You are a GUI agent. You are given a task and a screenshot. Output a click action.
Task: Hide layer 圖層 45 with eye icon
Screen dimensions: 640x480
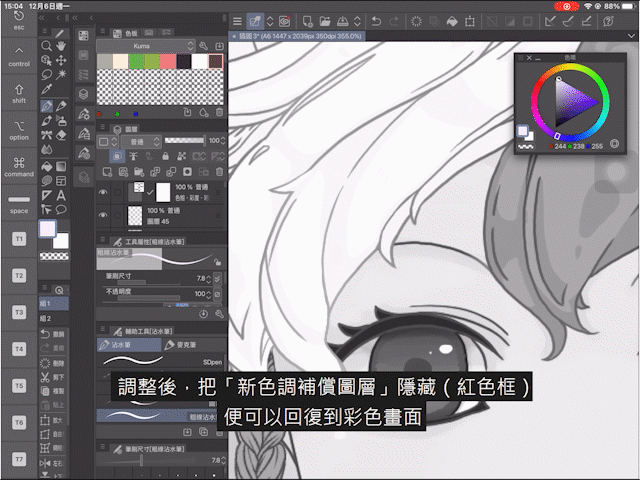(103, 215)
